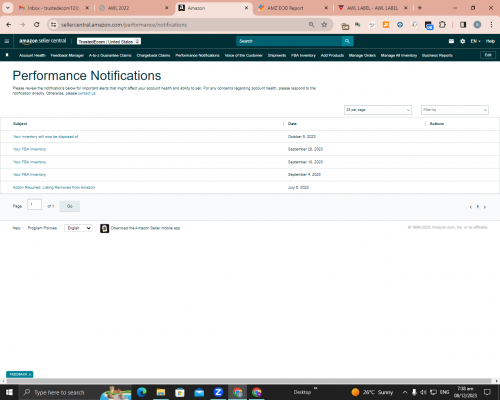Open the Chrome profile avatar
This screenshot has height=400, width=500.
(x=477, y=25)
